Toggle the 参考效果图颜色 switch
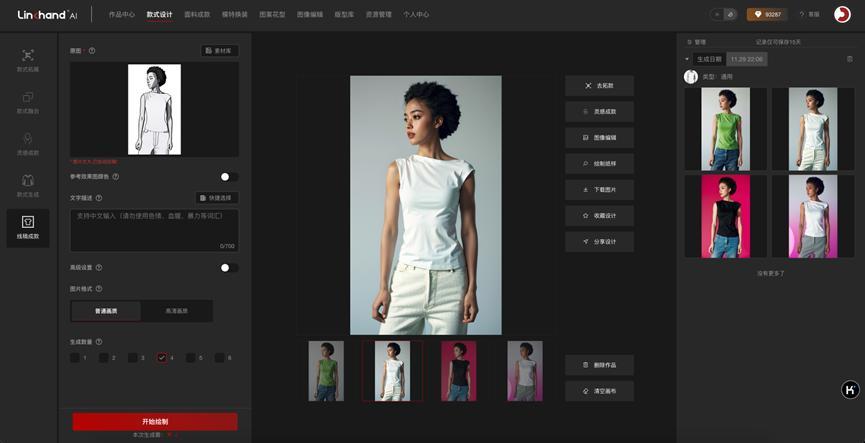The height and width of the screenshot is (443, 865). pyautogui.click(x=228, y=177)
